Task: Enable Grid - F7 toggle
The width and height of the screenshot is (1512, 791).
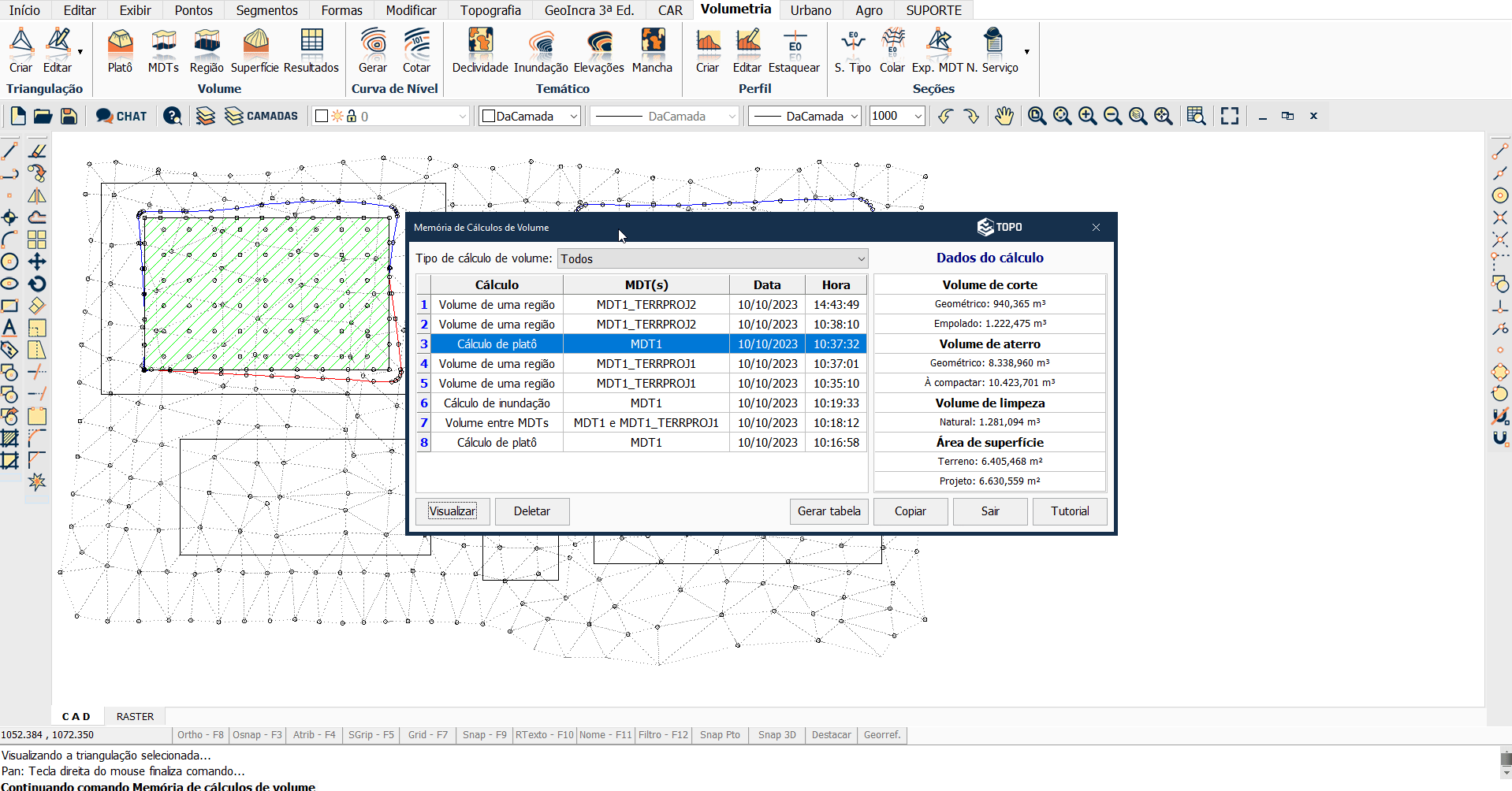Action: coord(427,735)
